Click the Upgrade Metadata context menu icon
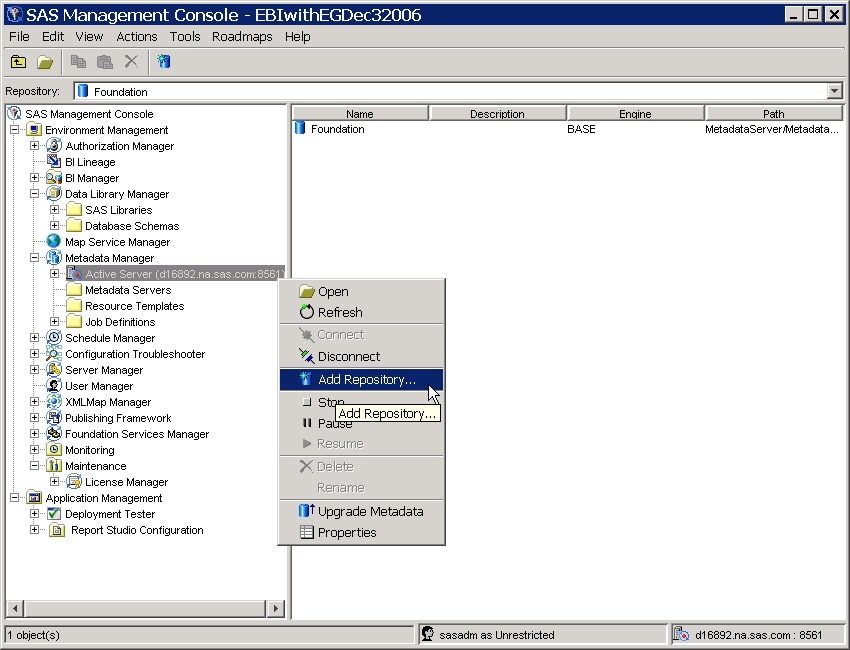The width and height of the screenshot is (850, 650). (x=307, y=511)
